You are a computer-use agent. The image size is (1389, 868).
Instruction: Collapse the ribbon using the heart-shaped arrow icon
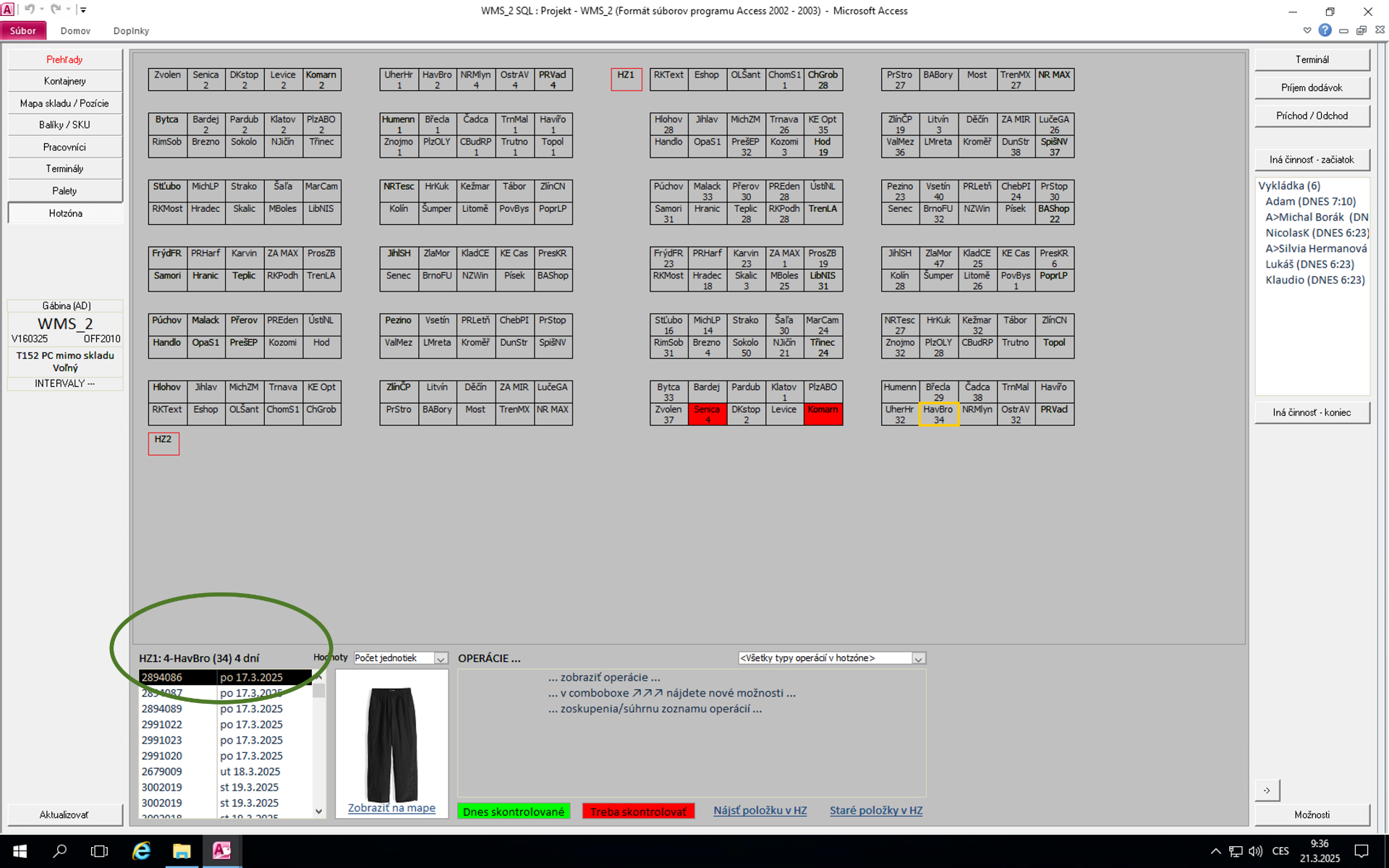(x=1307, y=30)
